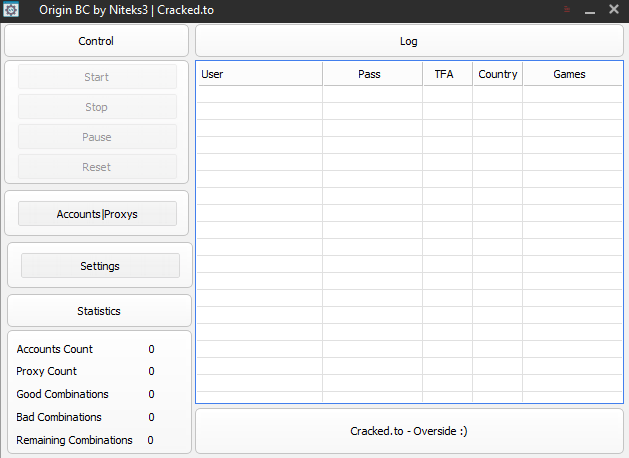Viewport: 629px width, 458px height.
Task: Click the Proxy Count label
Action: [x=46, y=371]
